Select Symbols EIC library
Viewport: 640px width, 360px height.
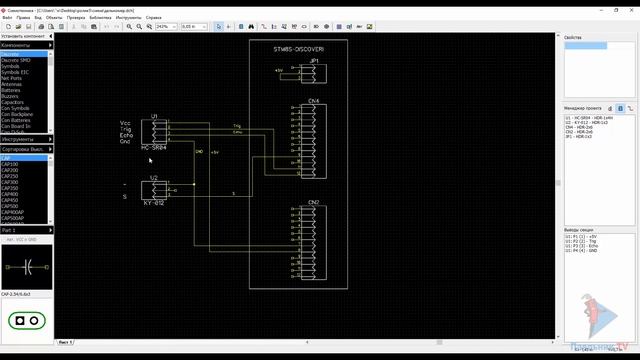pos(24,72)
